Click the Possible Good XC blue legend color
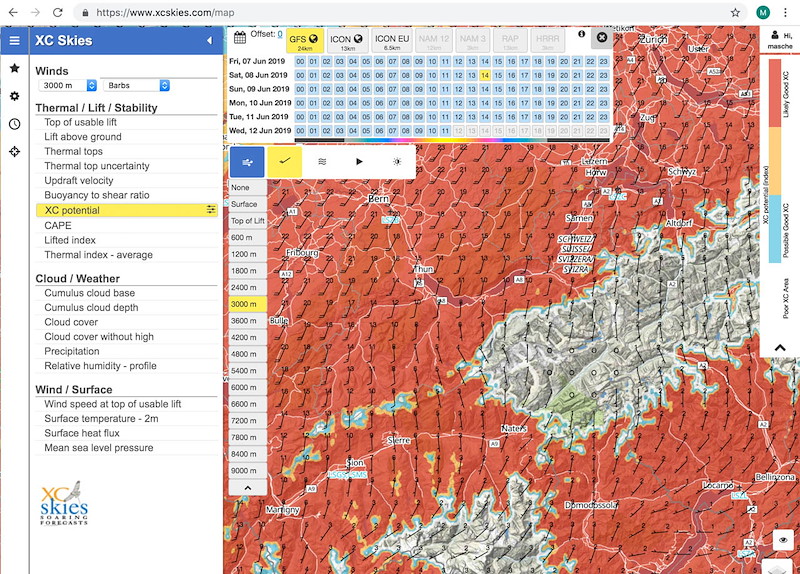800x574 pixels. pyautogui.click(x=774, y=228)
